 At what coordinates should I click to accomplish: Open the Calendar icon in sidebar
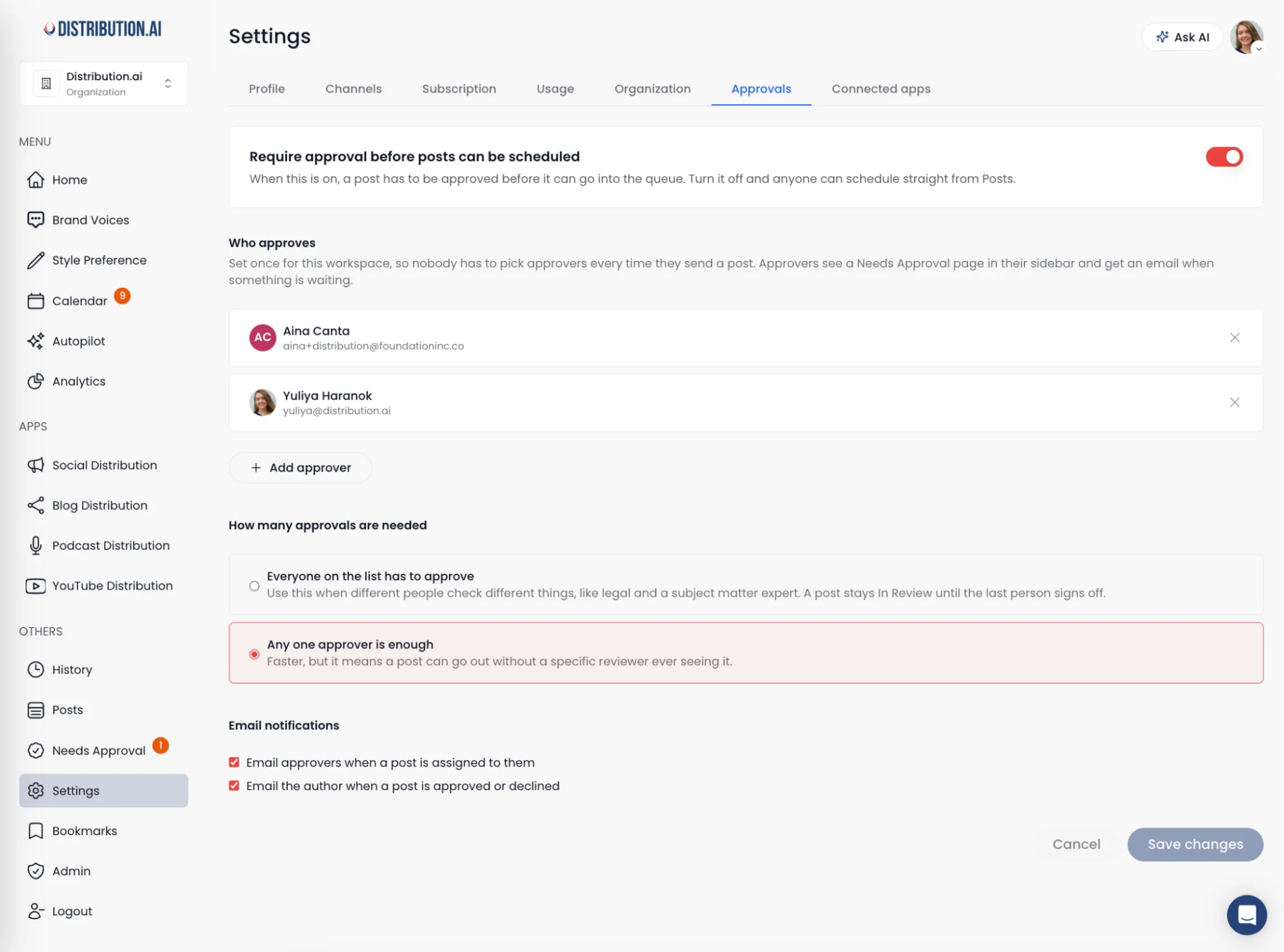[x=36, y=301]
